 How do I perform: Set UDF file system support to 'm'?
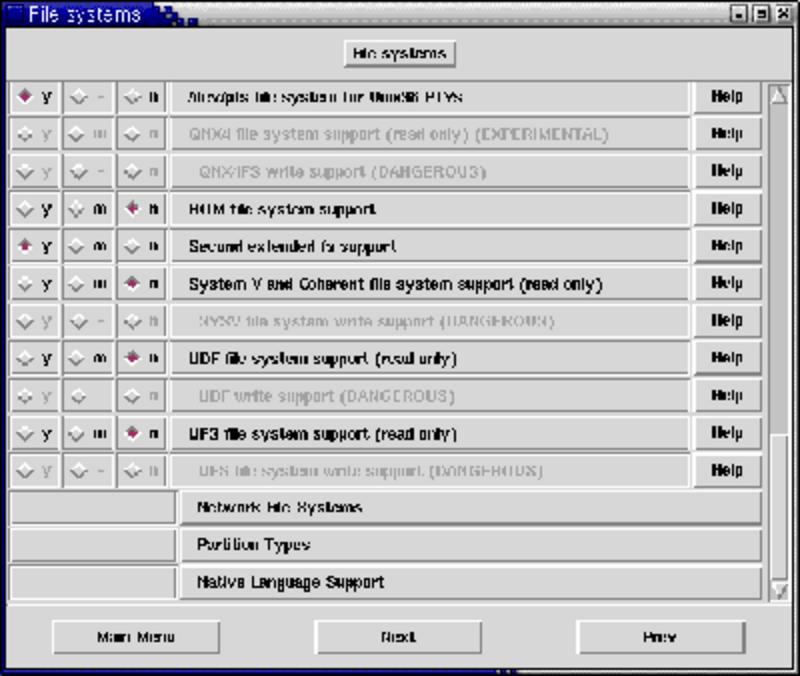pos(88,359)
